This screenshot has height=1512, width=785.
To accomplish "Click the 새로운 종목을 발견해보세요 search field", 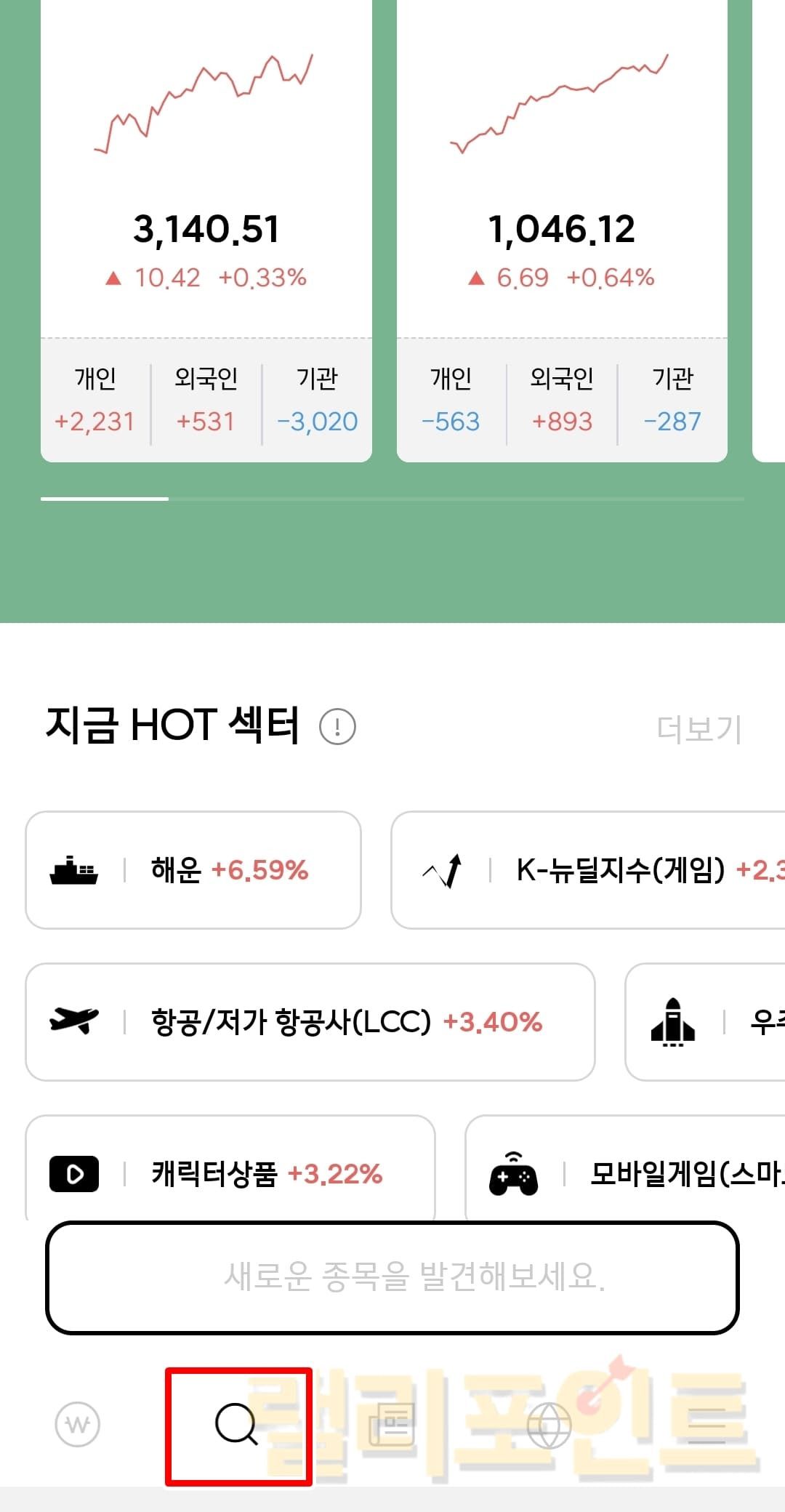I will pyautogui.click(x=392, y=1277).
